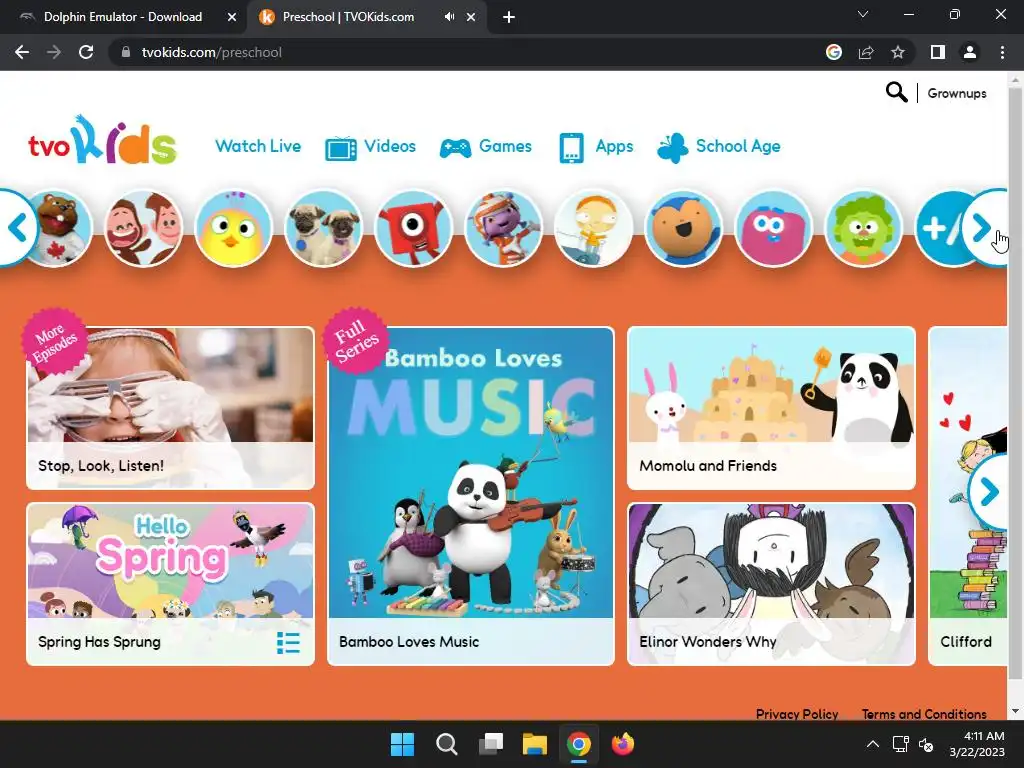Close the Preschool TVOKids.com tab
Screen dimensions: 1024x768
pos(471,17)
